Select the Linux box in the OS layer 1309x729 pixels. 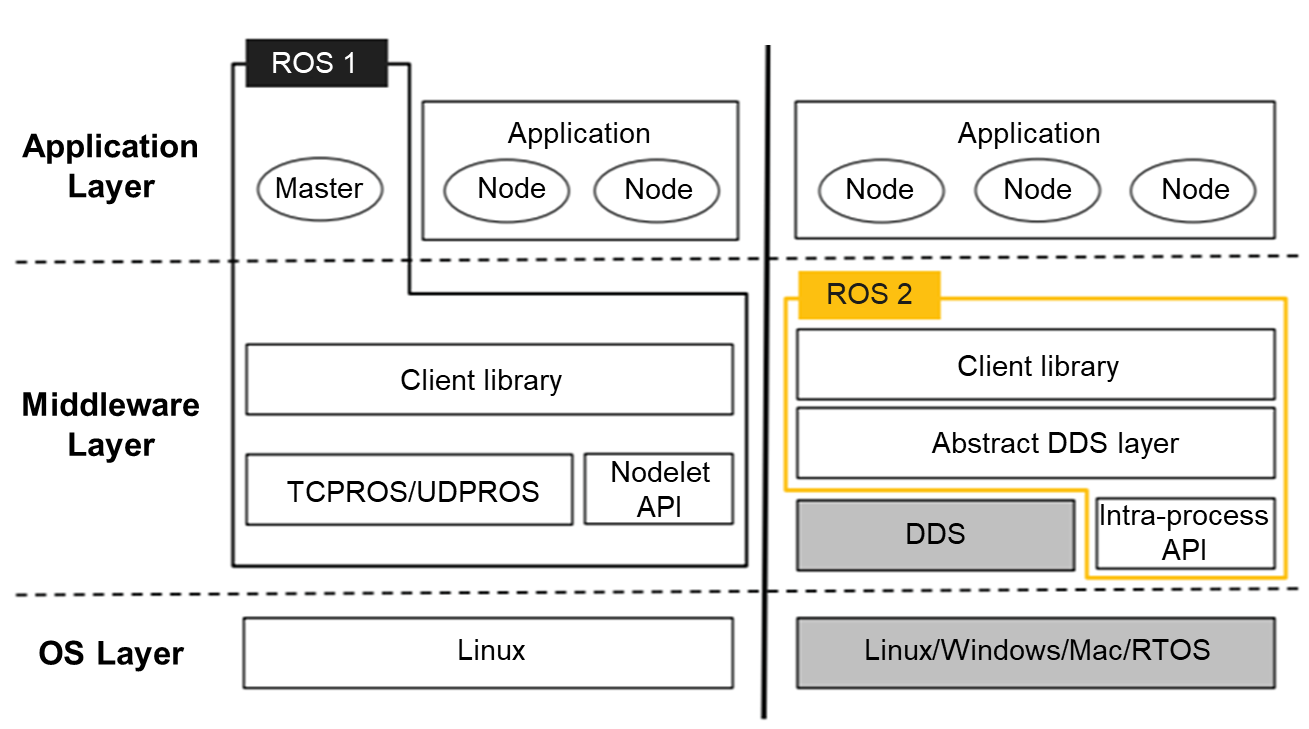489,652
